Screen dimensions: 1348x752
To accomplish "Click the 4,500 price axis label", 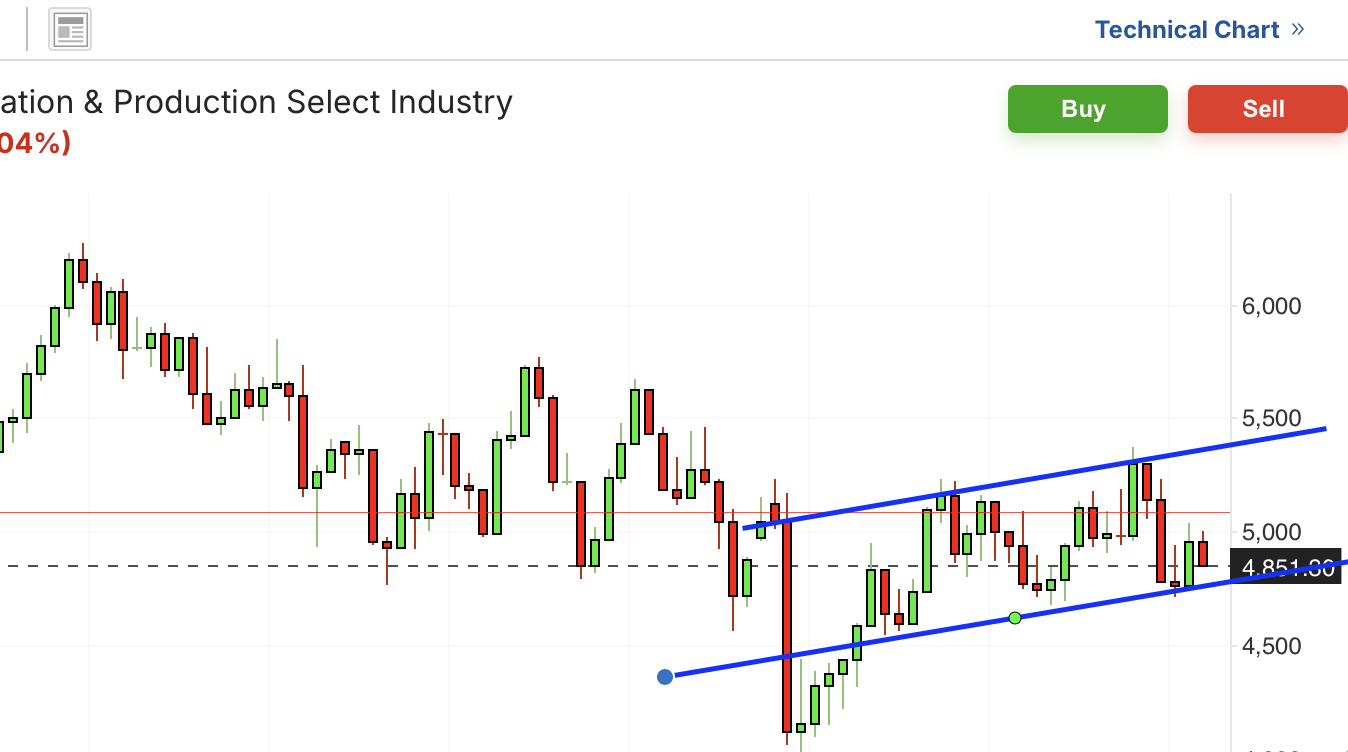I will click(1271, 646).
